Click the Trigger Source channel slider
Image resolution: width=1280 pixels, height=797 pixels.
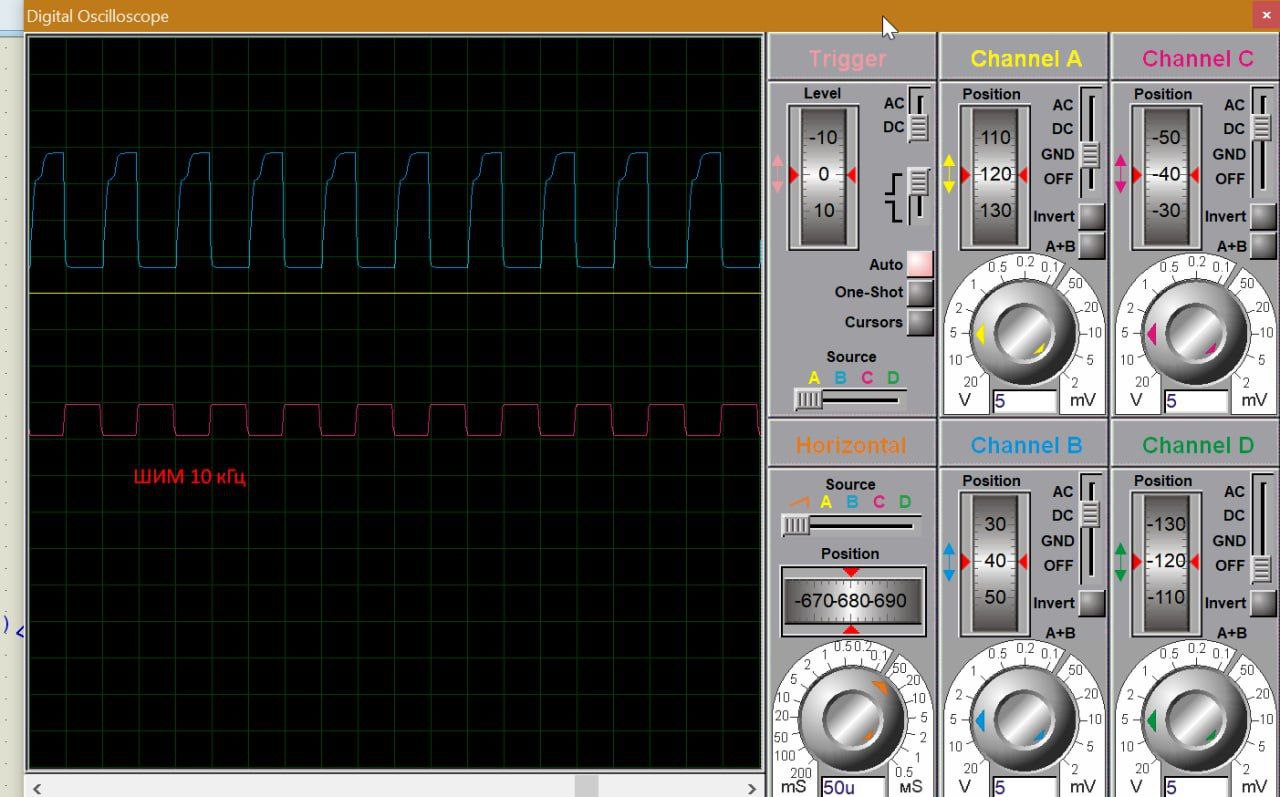pyautogui.click(x=850, y=400)
